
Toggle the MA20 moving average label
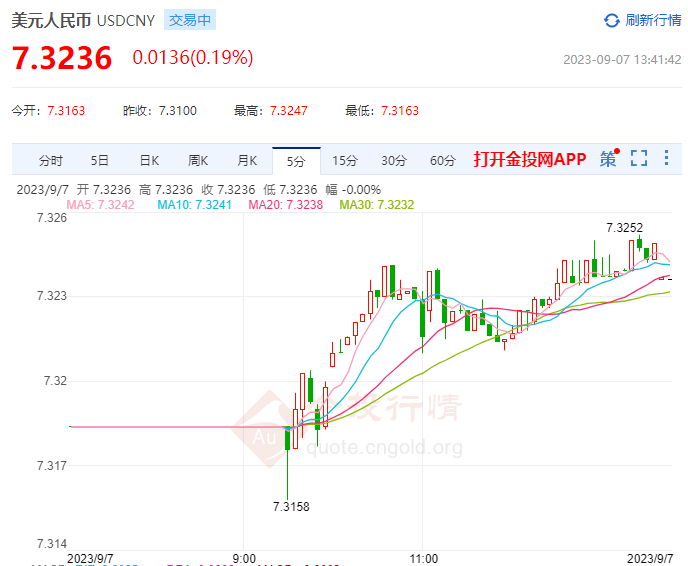(286, 205)
